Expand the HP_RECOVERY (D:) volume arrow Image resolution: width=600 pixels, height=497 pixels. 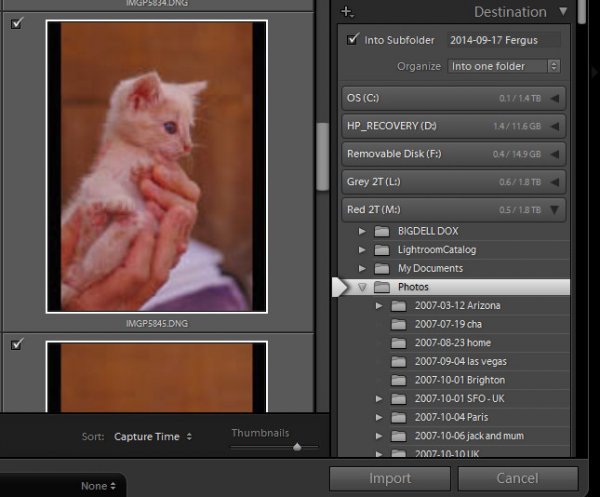tap(554, 126)
